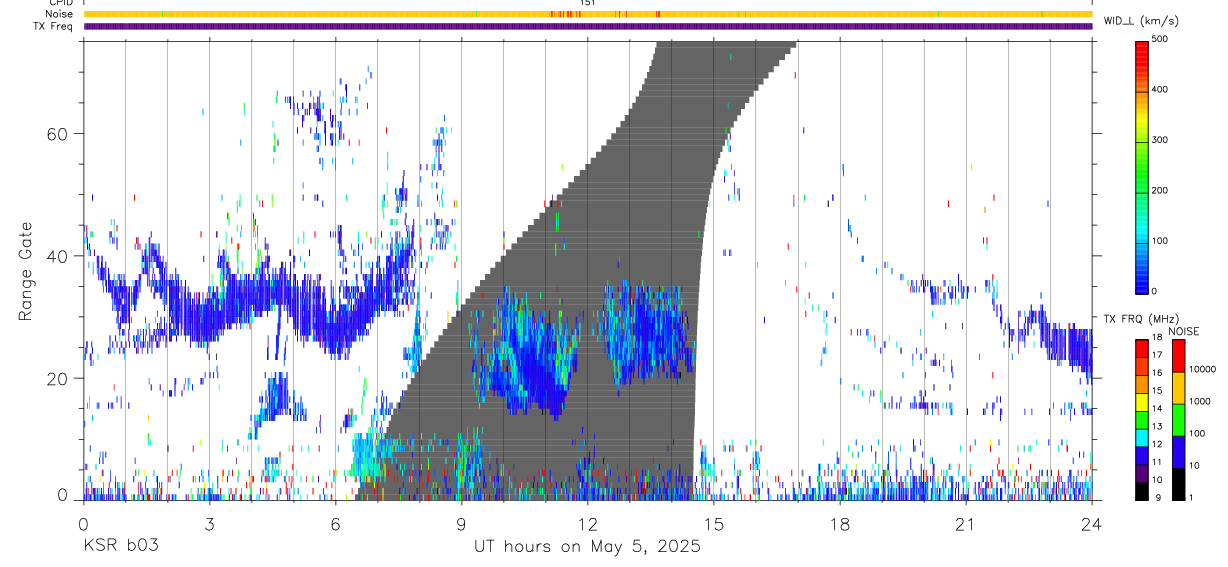Click the WID⊥ (km/s) colorbar title

[1143, 21]
